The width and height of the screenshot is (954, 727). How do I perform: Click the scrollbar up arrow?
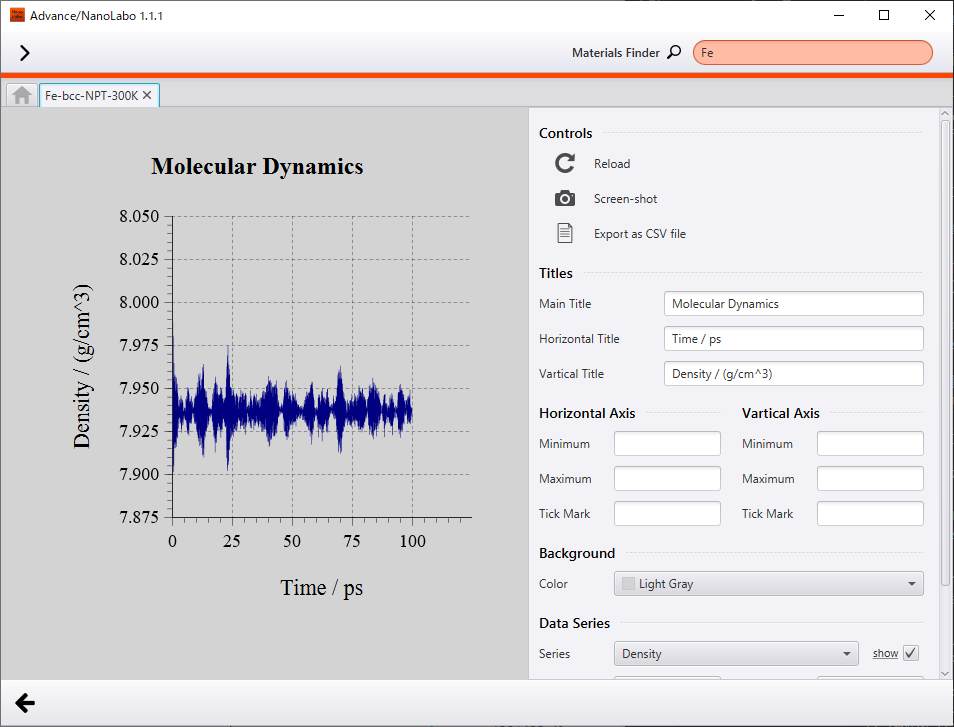point(945,113)
